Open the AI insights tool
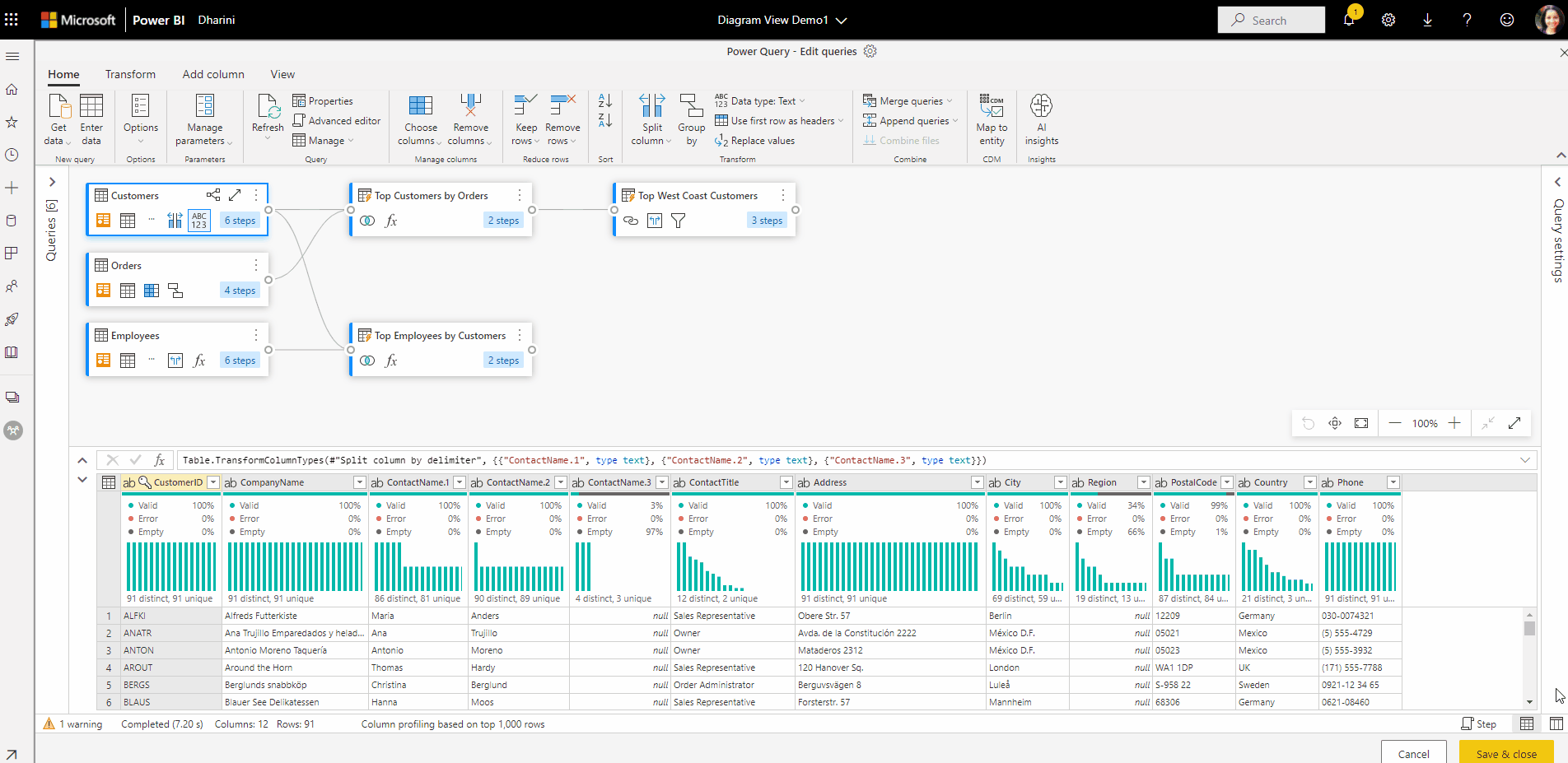The image size is (1568, 763). (1041, 119)
